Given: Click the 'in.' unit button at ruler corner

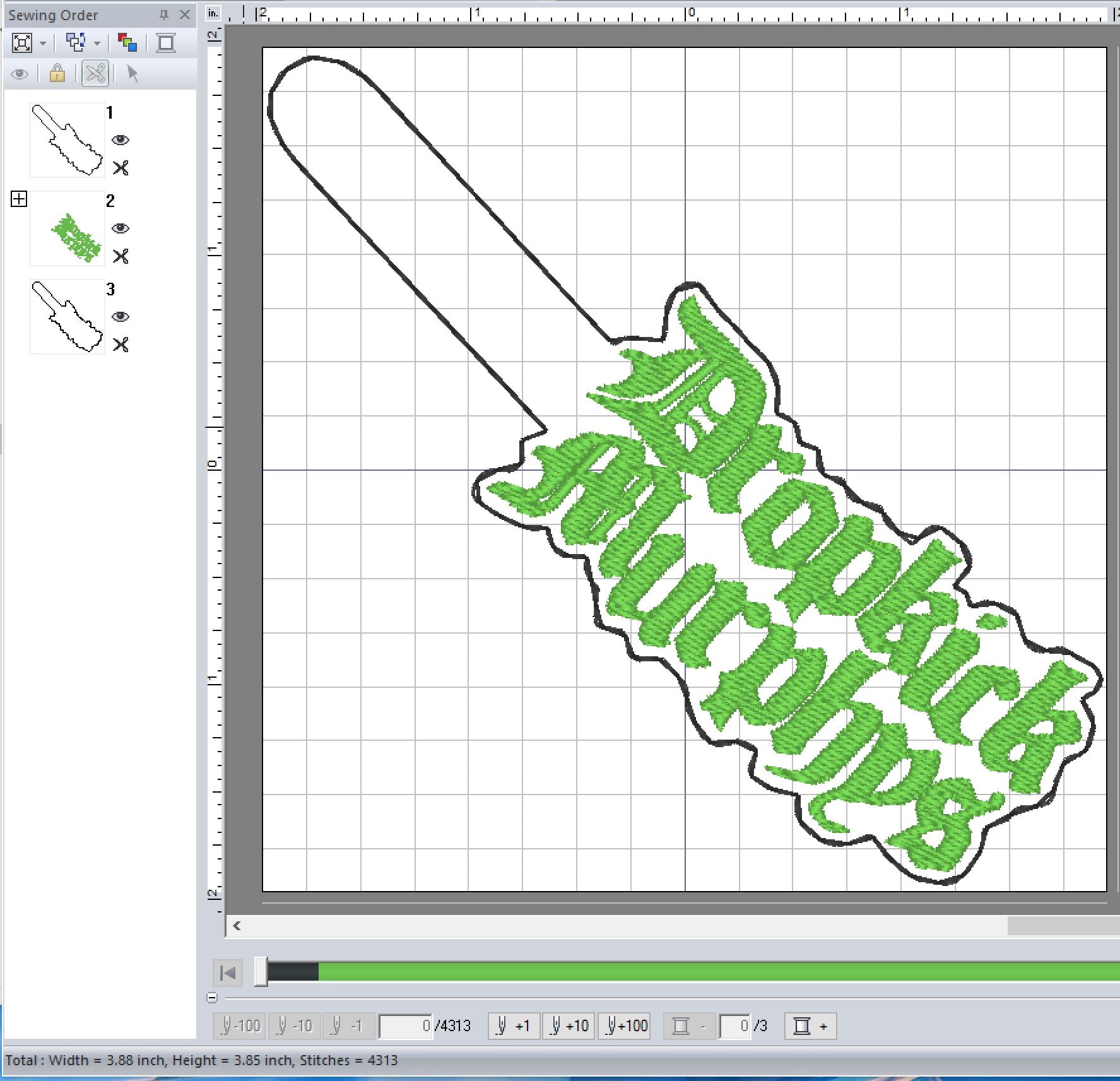Looking at the screenshot, I should 214,13.
